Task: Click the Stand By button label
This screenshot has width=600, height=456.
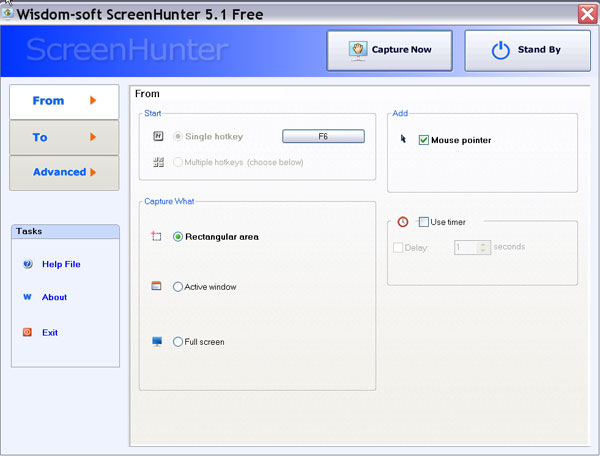Action: [x=539, y=50]
